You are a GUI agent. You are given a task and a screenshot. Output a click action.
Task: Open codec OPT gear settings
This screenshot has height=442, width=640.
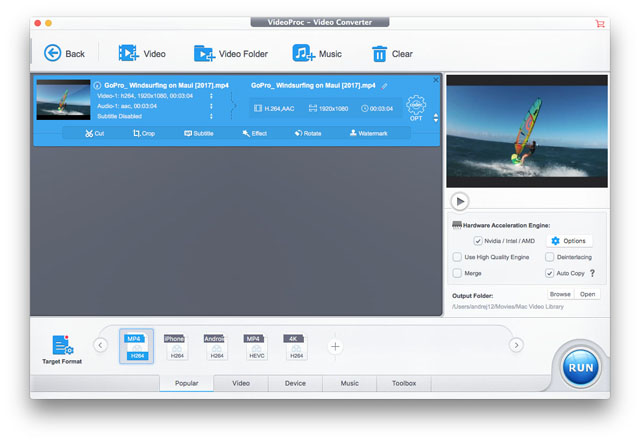pyautogui.click(x=416, y=106)
